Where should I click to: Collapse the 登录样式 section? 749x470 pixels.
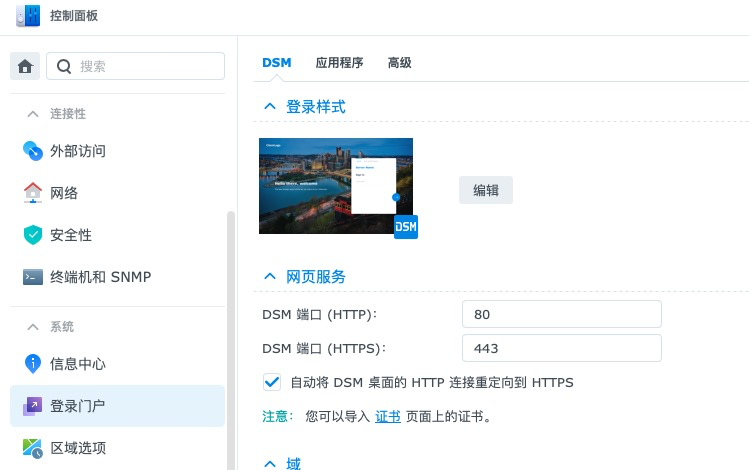coord(270,107)
